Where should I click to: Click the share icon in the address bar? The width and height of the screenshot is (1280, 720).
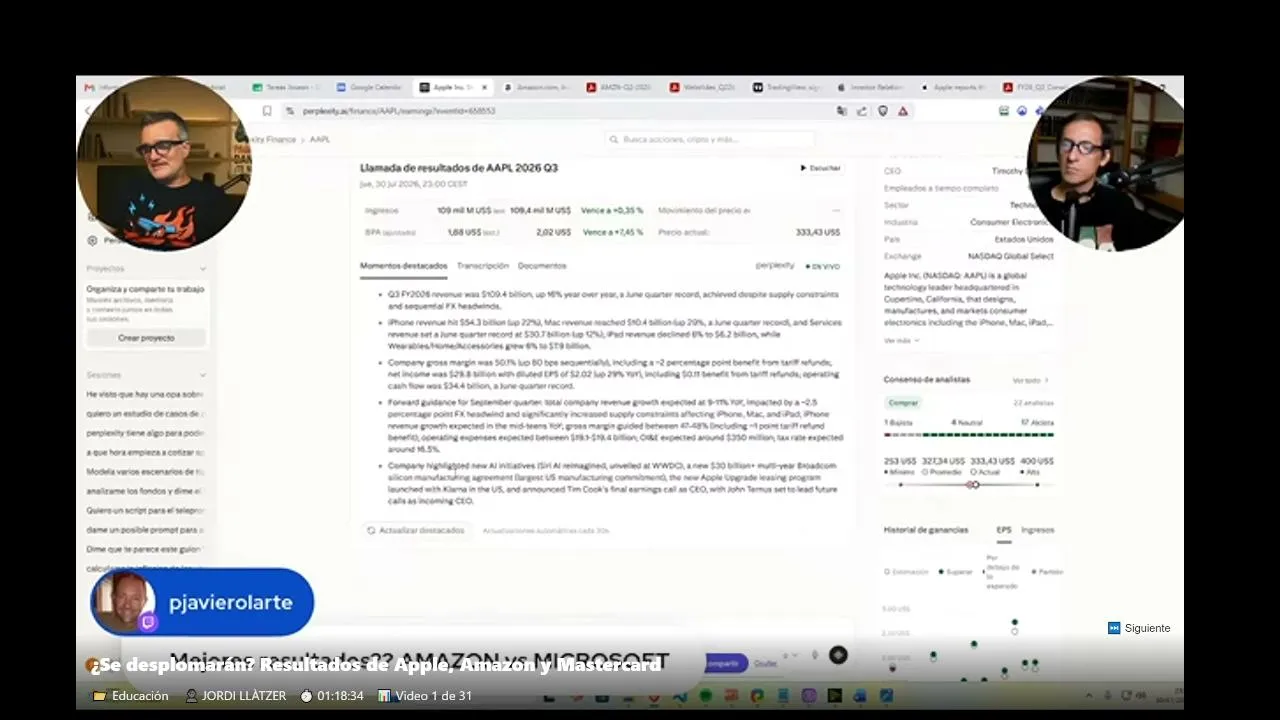click(862, 111)
